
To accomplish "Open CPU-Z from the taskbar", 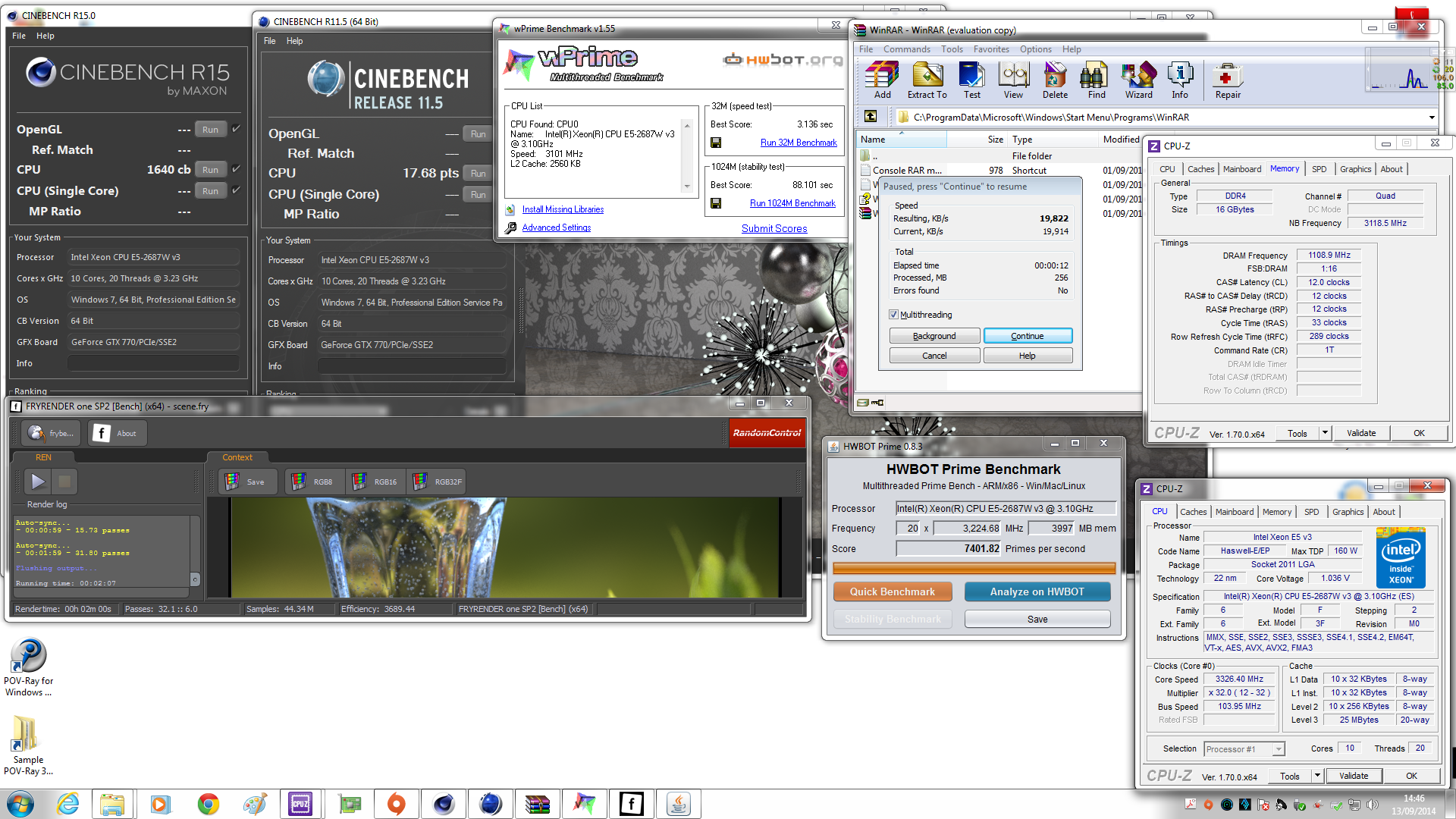I will (x=300, y=804).
